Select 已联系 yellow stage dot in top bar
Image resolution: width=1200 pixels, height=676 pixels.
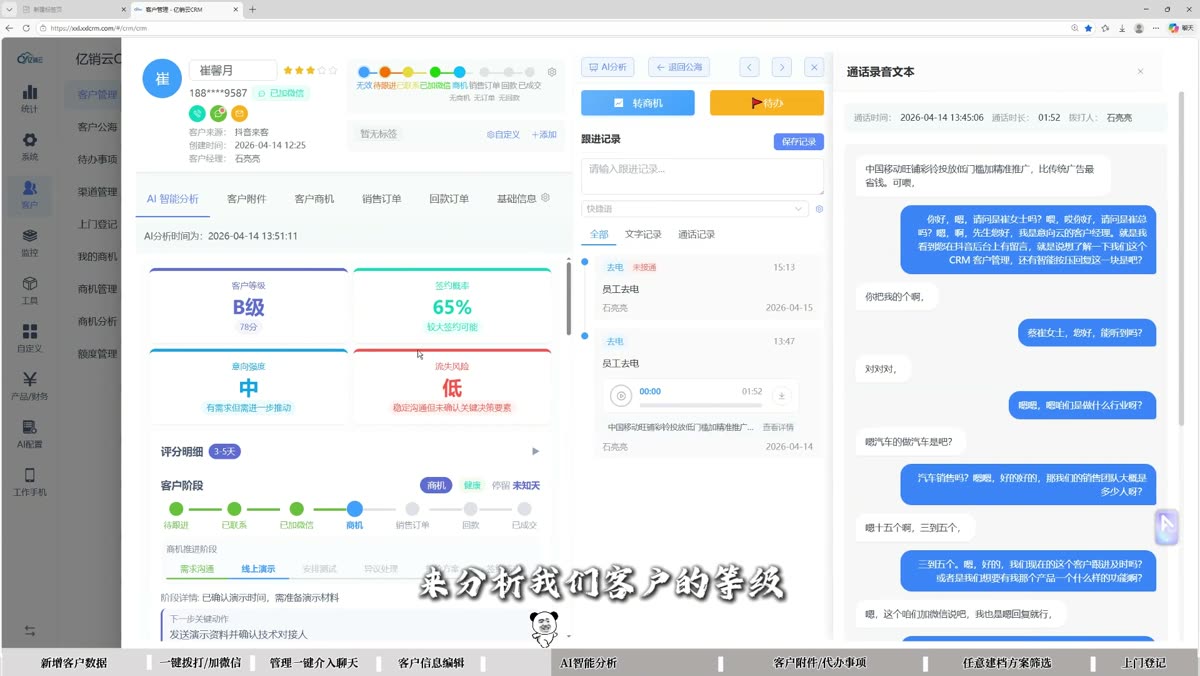point(410,72)
